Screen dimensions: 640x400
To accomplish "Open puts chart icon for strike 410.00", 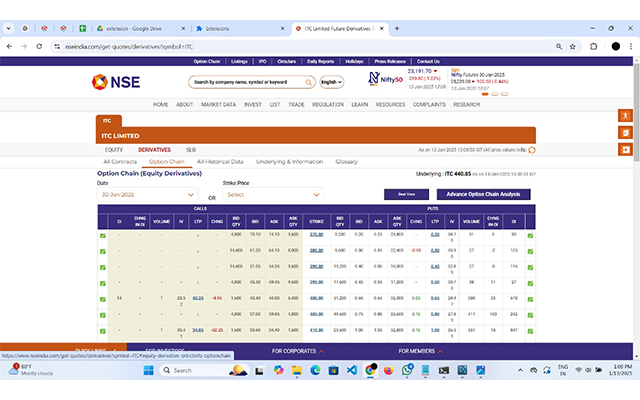I will coord(530,331).
